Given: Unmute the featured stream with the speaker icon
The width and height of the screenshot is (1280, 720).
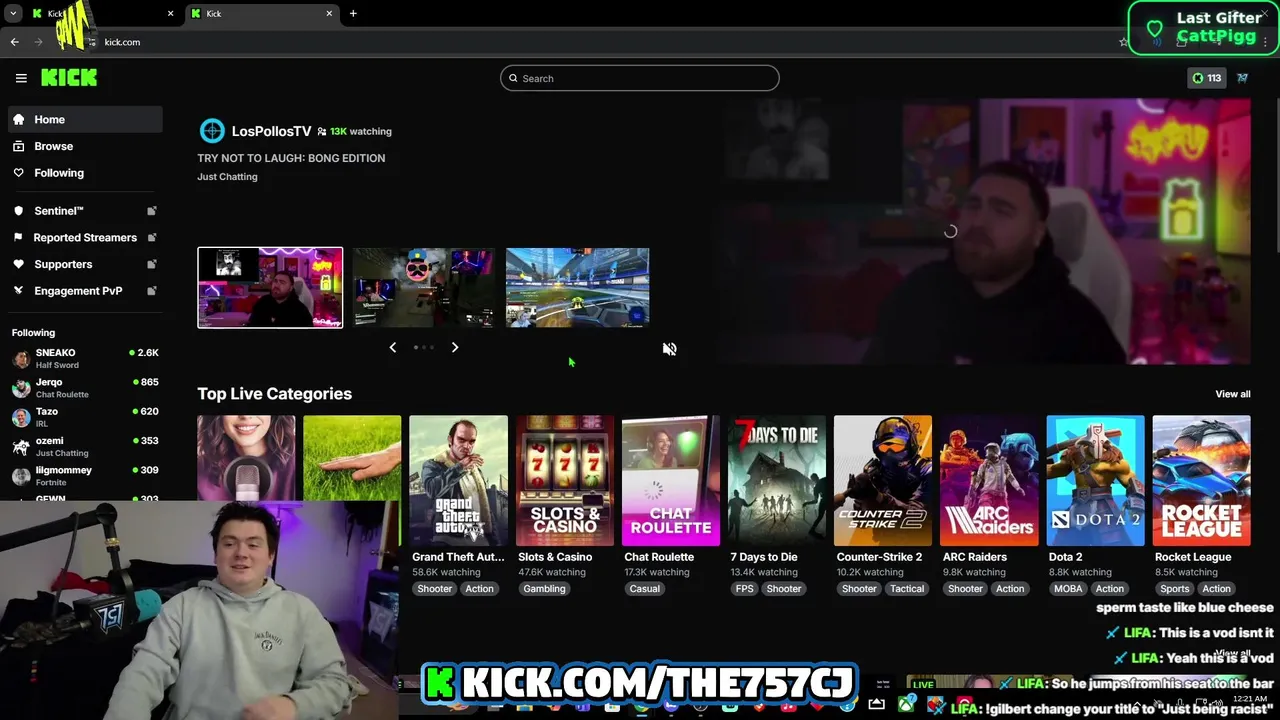Looking at the screenshot, I should pos(670,349).
